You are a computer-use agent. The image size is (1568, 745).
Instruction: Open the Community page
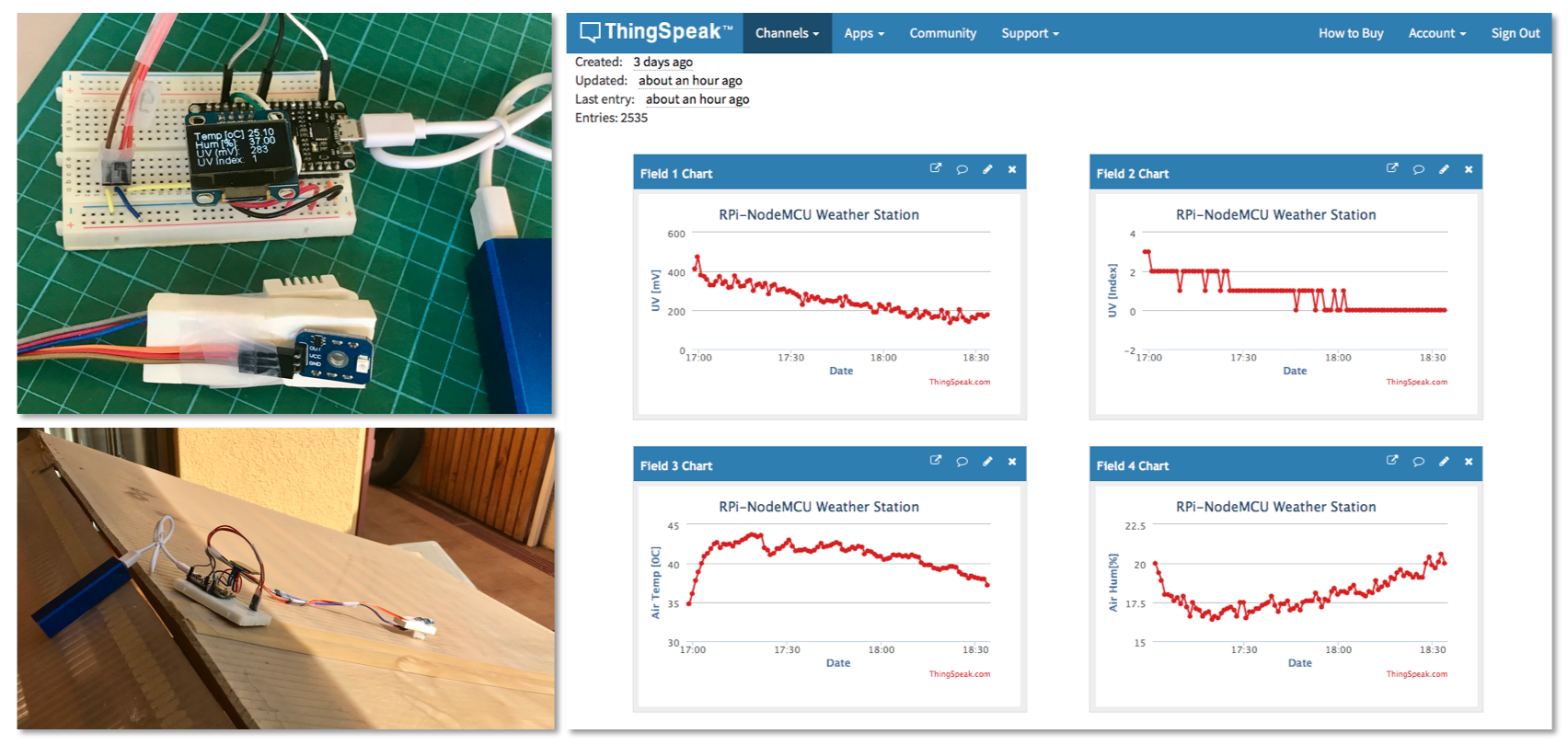click(942, 33)
